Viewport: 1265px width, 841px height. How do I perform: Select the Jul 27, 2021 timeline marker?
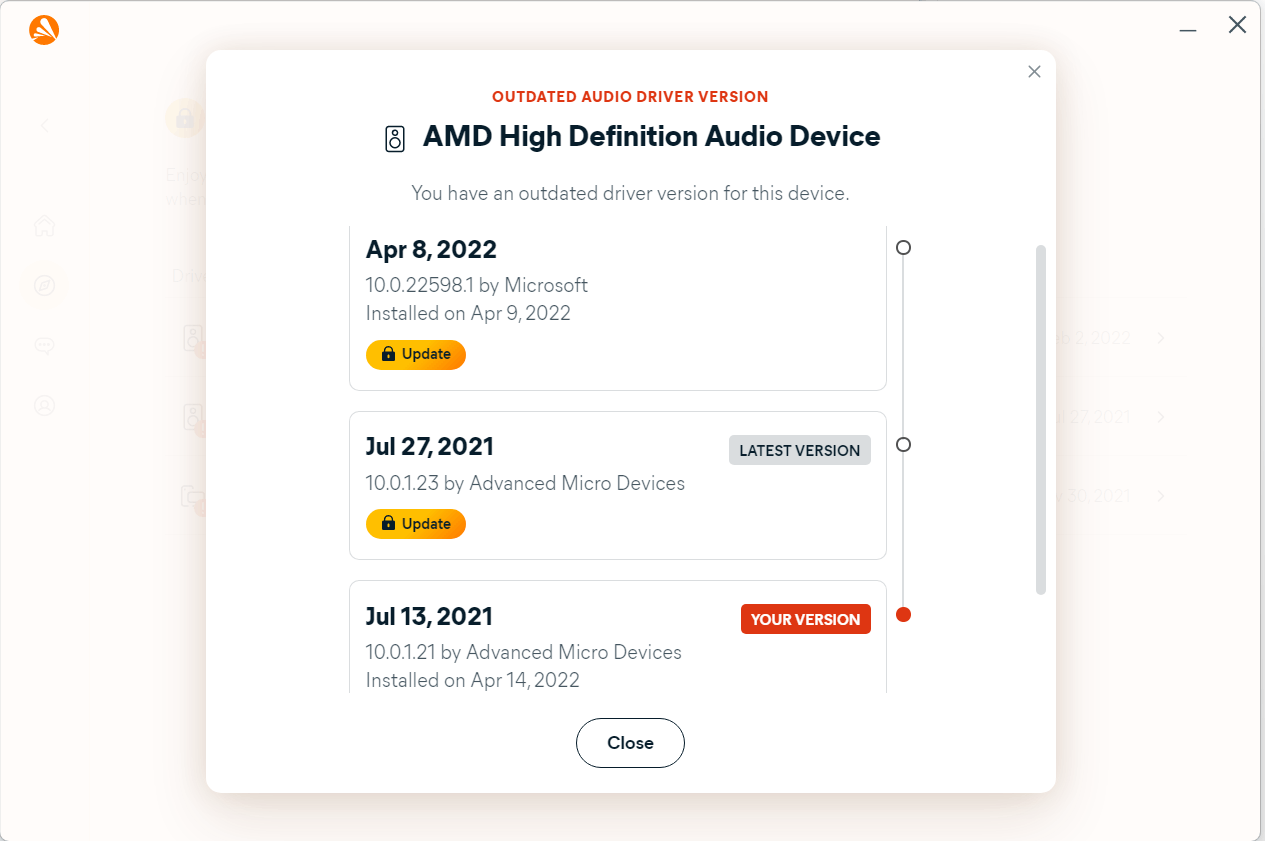click(x=903, y=445)
